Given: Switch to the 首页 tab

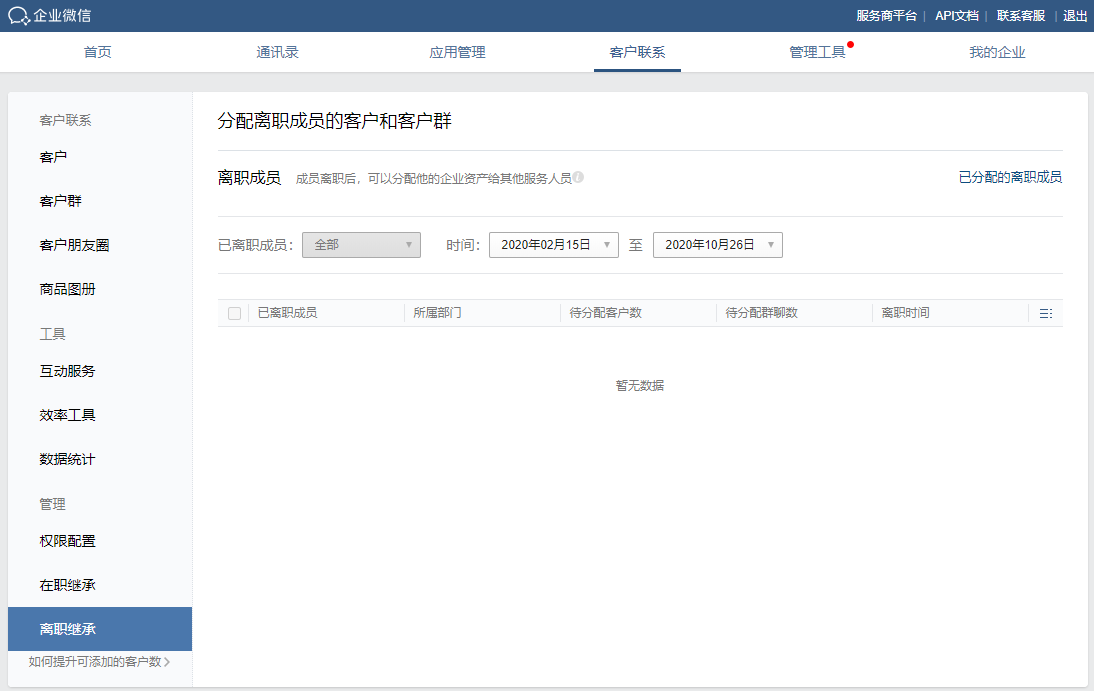Looking at the screenshot, I should click(x=98, y=52).
